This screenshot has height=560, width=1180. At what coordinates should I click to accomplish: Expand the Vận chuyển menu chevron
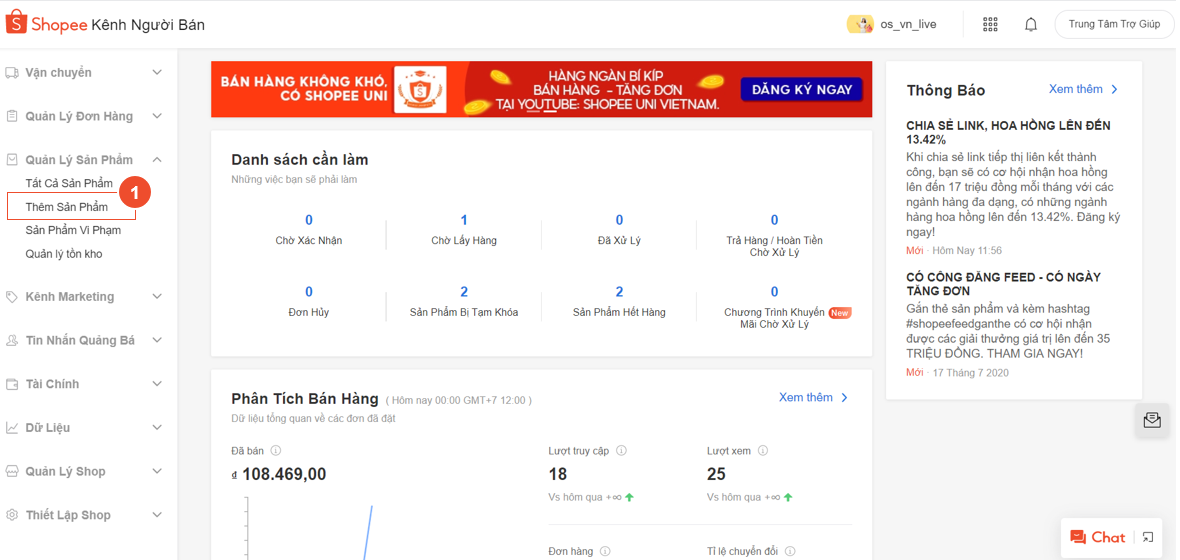[x=157, y=72]
